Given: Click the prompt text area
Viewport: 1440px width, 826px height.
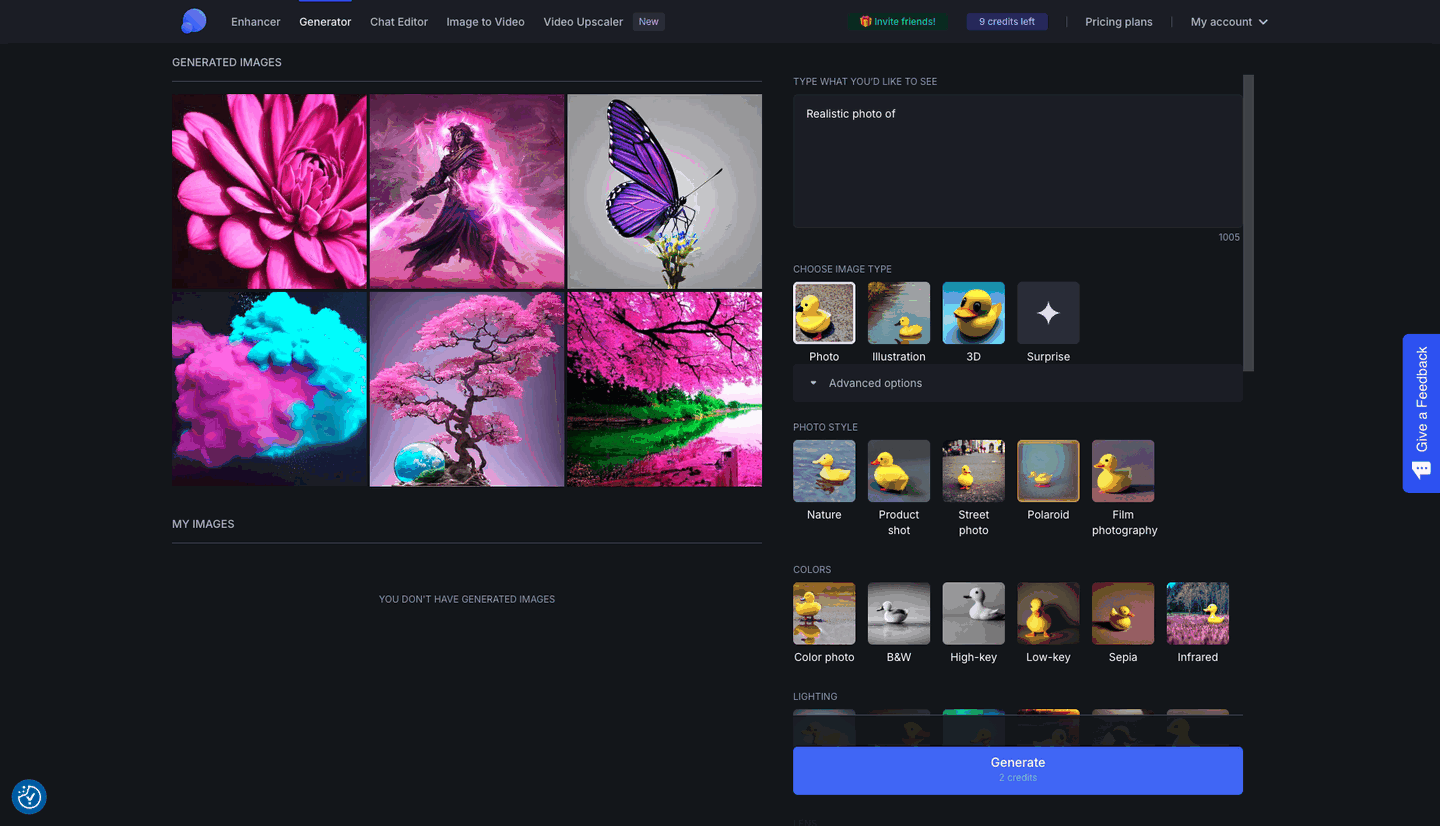Looking at the screenshot, I should click(1018, 161).
